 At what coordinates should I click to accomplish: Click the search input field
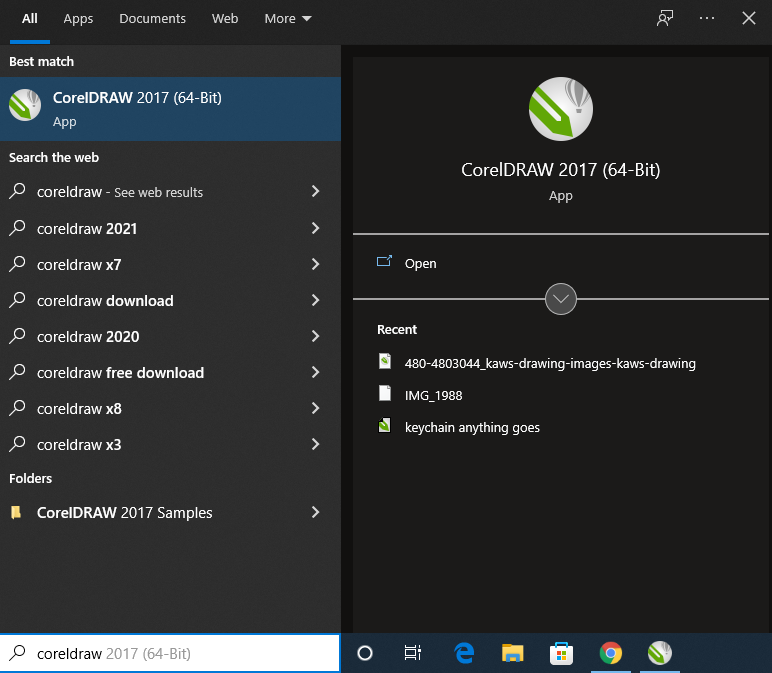pos(170,653)
